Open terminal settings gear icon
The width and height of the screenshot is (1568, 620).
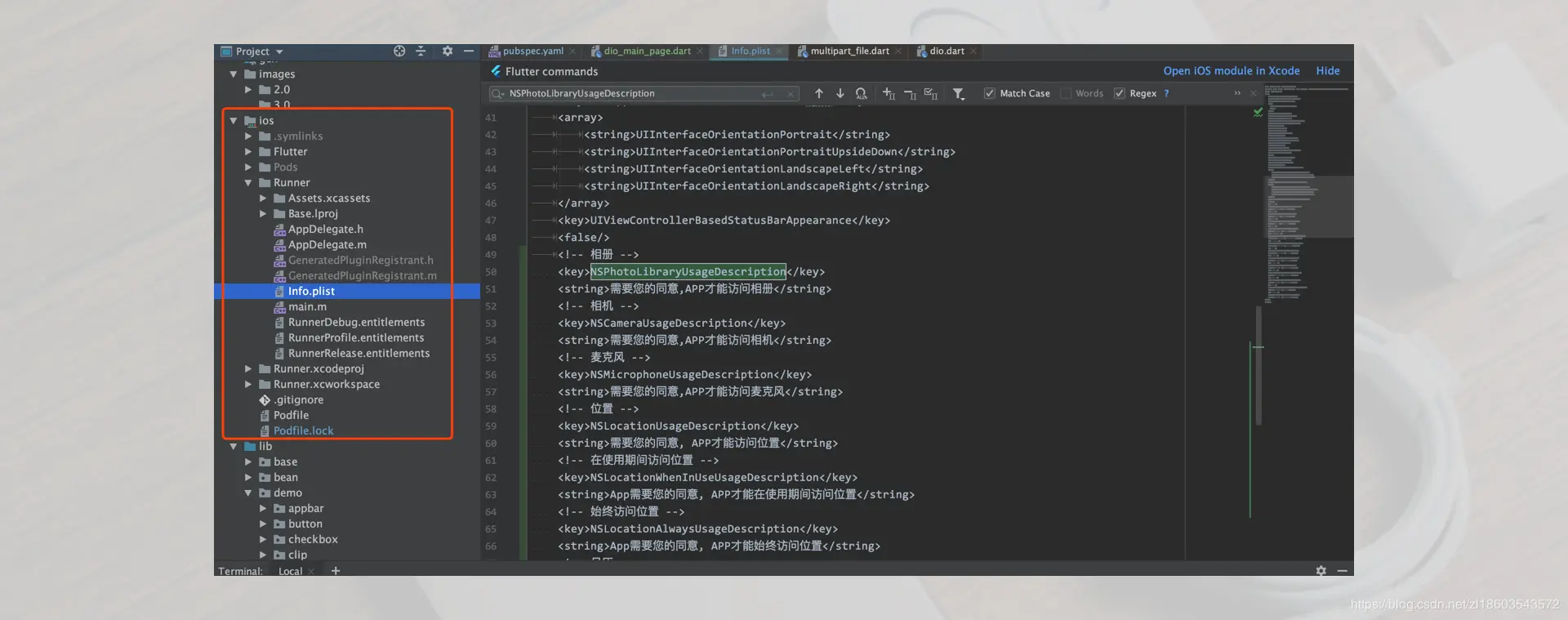pos(1321,571)
